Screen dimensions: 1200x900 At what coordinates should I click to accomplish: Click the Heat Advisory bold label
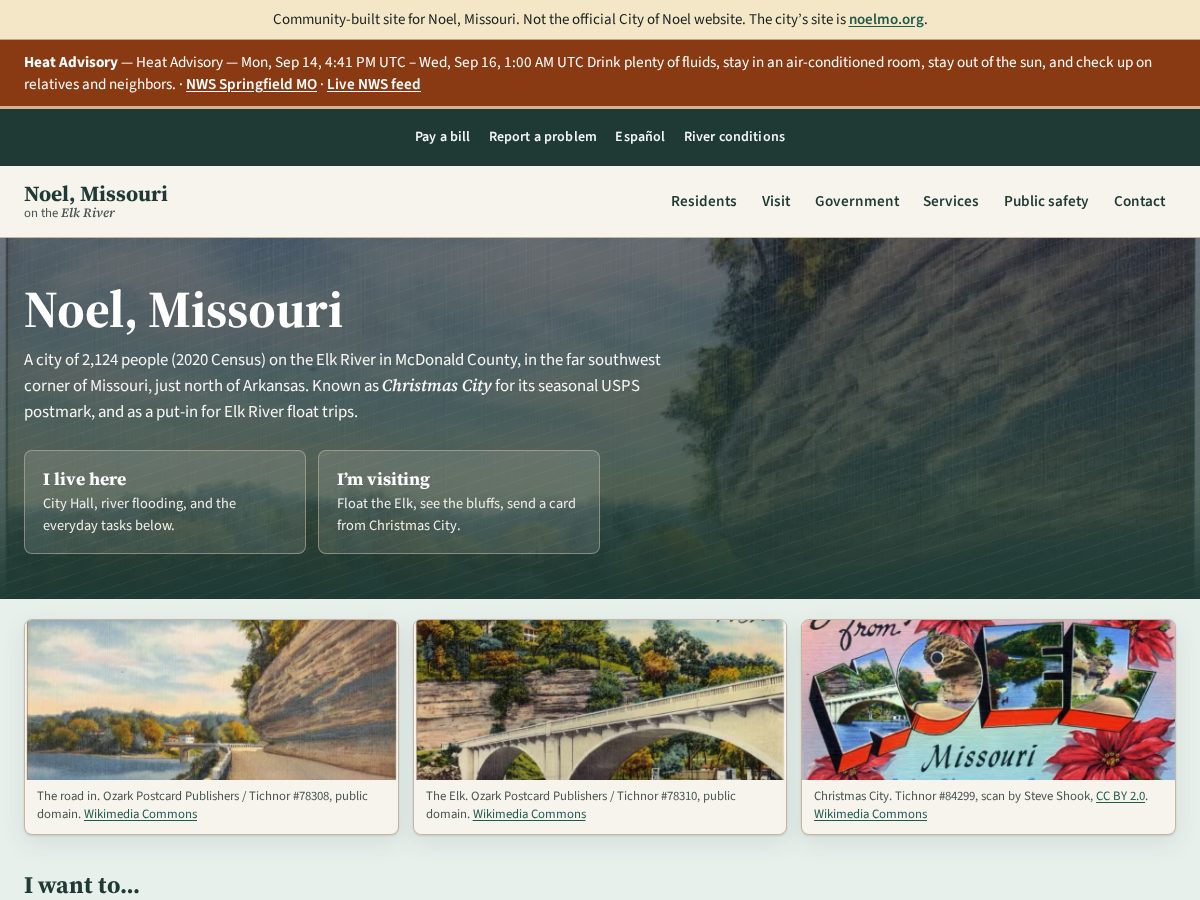pos(71,62)
